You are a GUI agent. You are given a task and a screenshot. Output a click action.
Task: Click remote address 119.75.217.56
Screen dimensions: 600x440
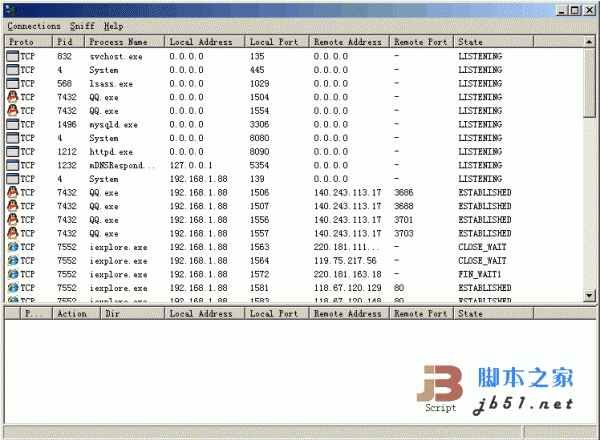(x=345, y=261)
